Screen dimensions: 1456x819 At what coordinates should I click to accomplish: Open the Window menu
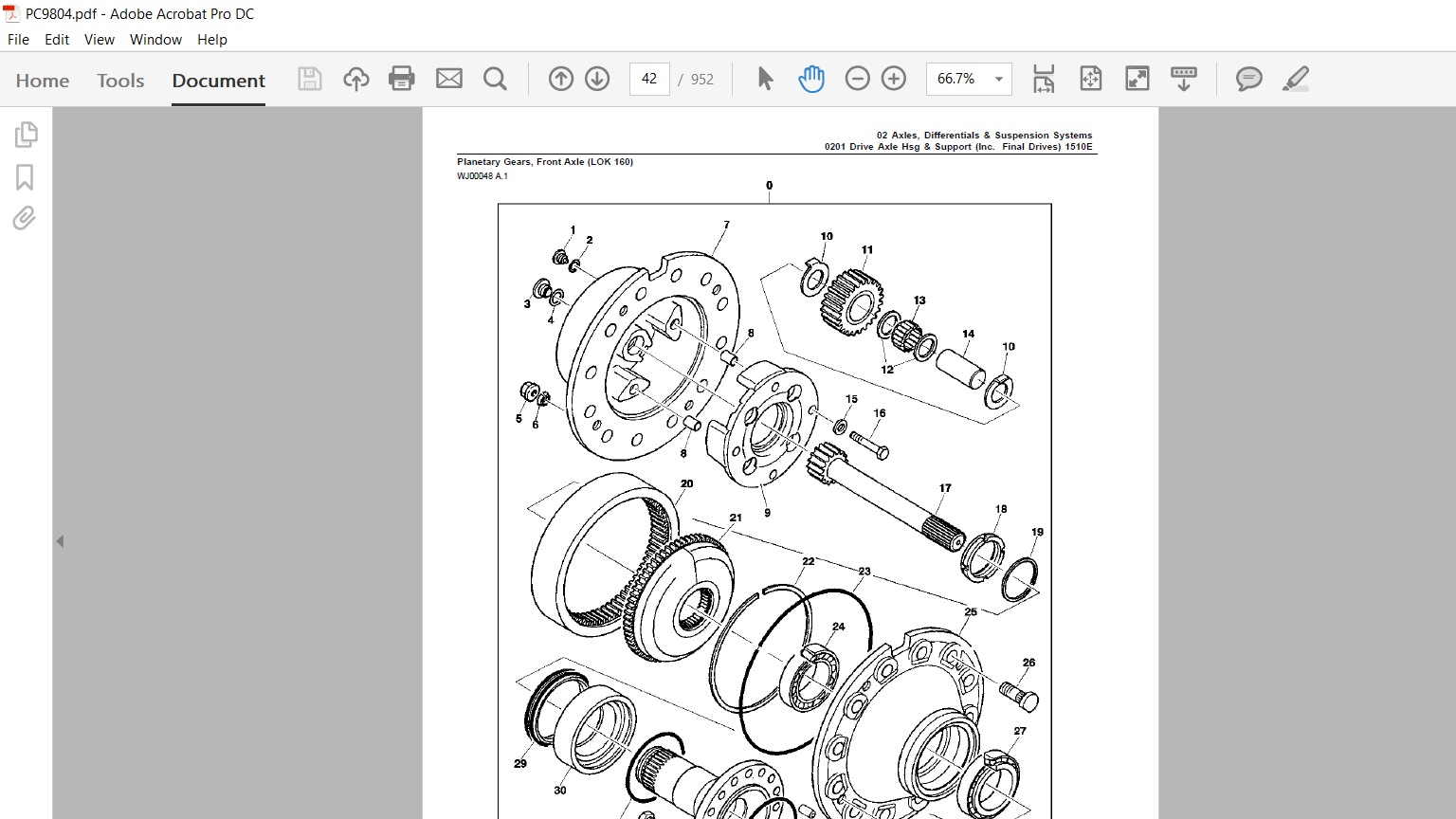155,40
